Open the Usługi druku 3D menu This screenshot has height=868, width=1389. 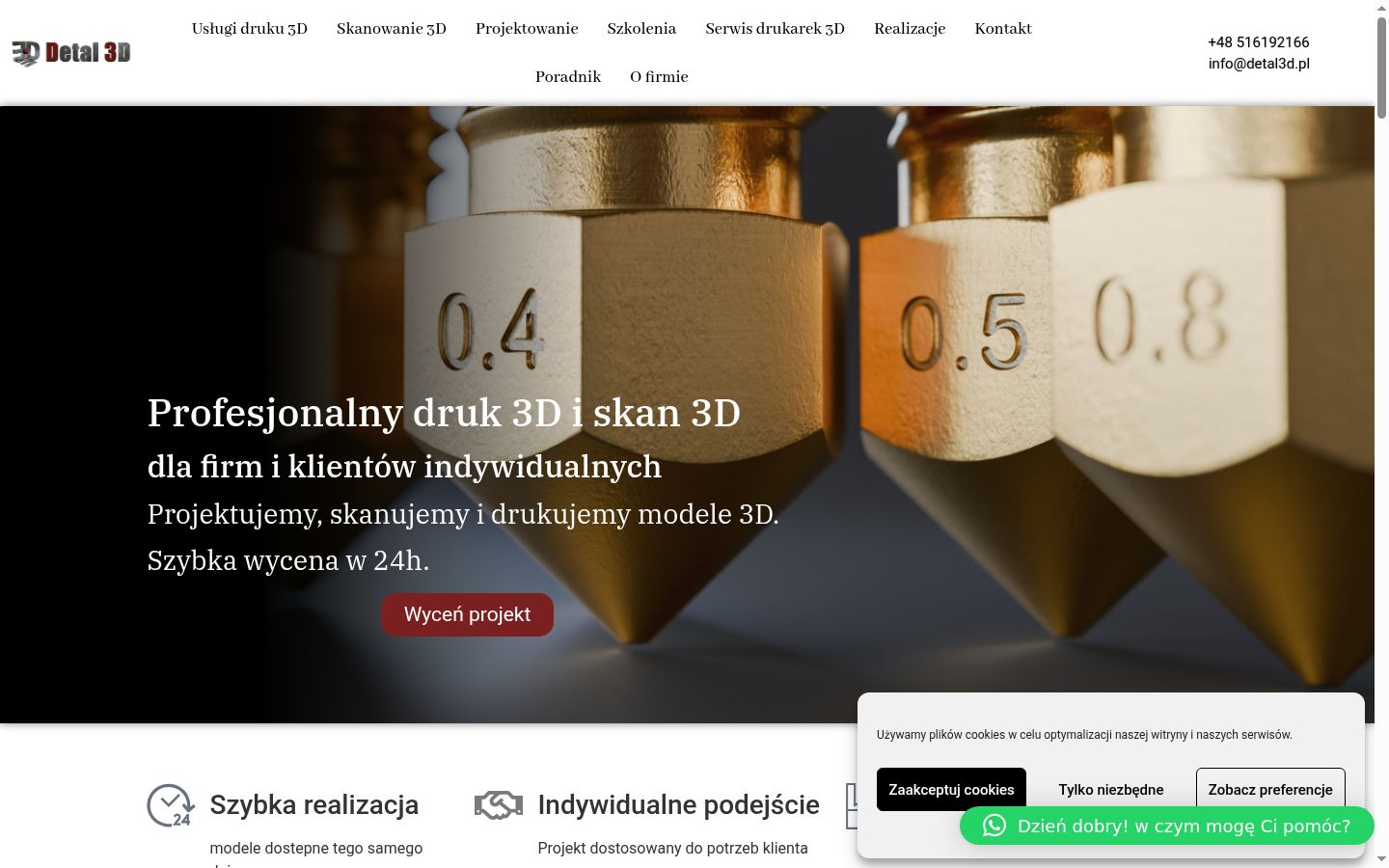click(x=250, y=29)
